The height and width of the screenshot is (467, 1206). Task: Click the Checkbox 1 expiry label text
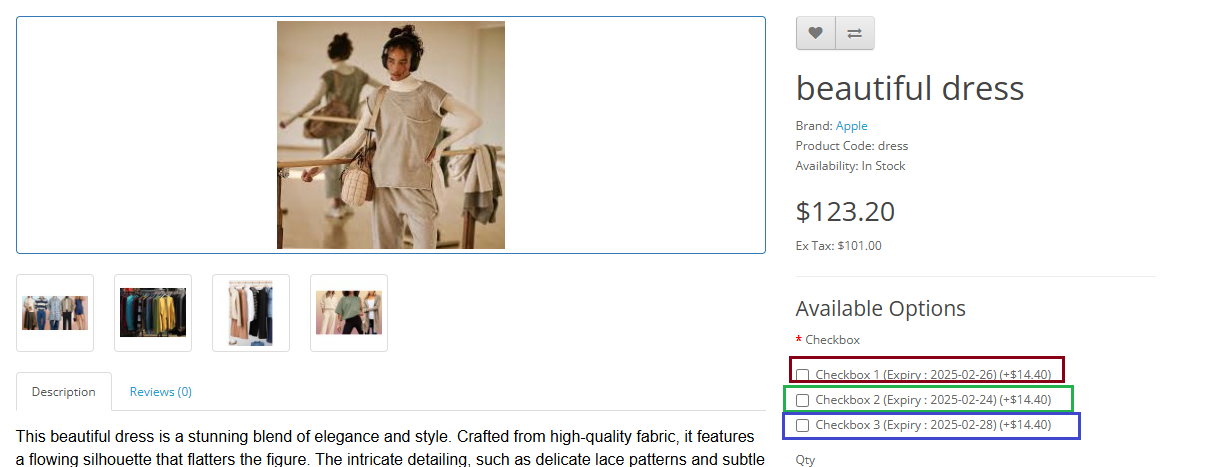point(932,375)
